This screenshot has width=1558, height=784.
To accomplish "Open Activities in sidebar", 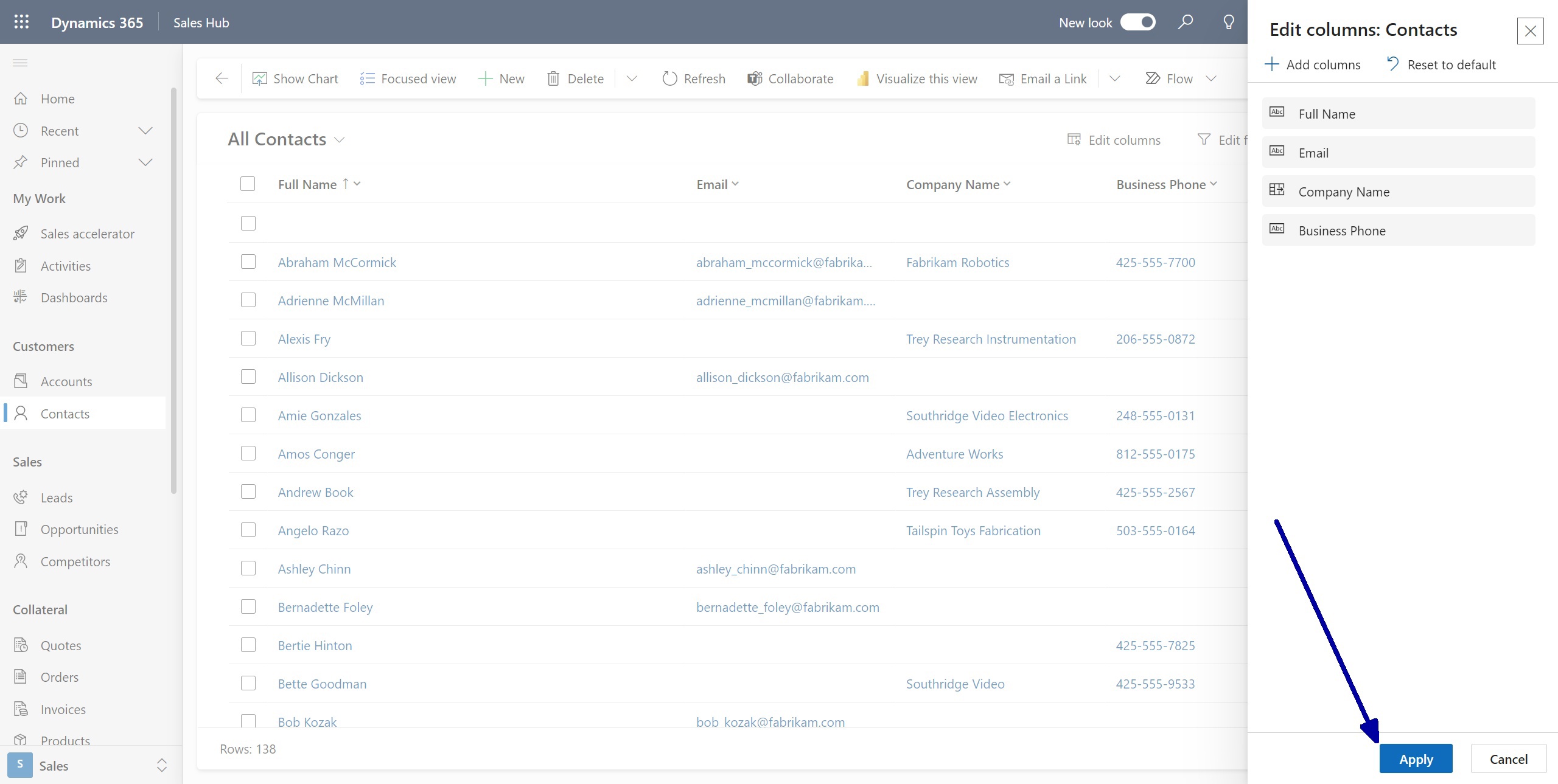I will coord(83,266).
